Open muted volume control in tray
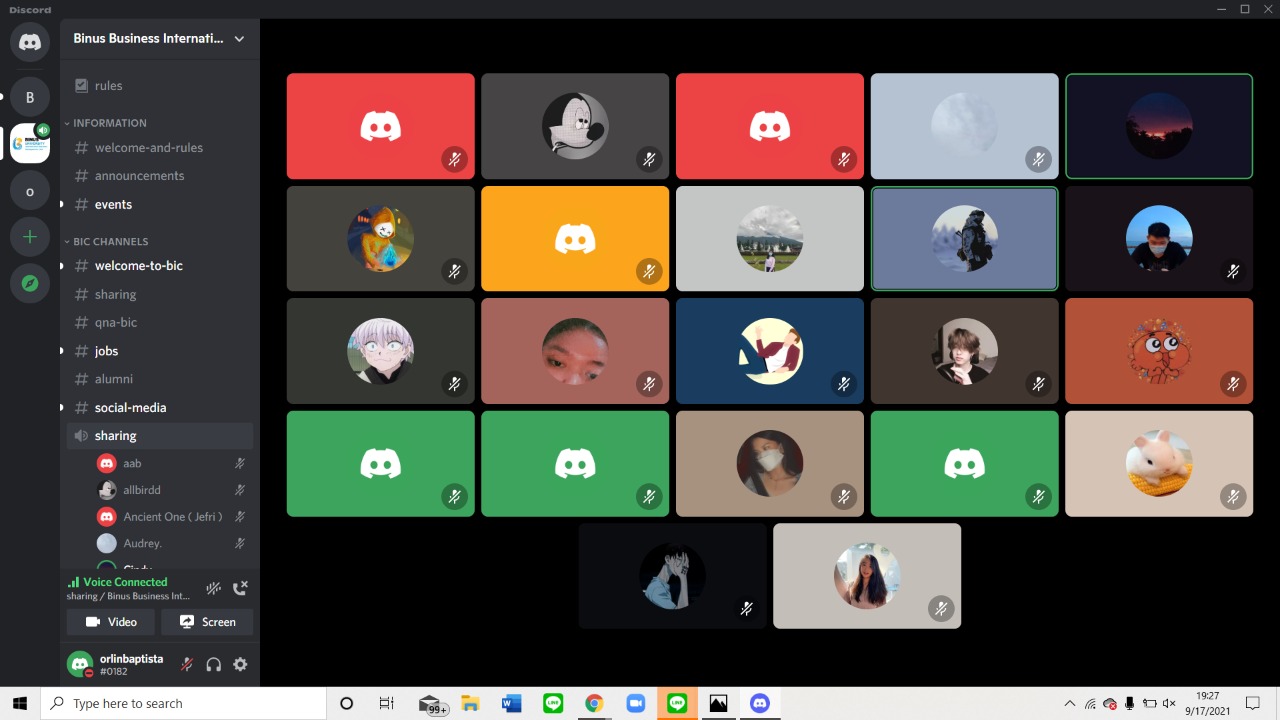 (x=1169, y=704)
